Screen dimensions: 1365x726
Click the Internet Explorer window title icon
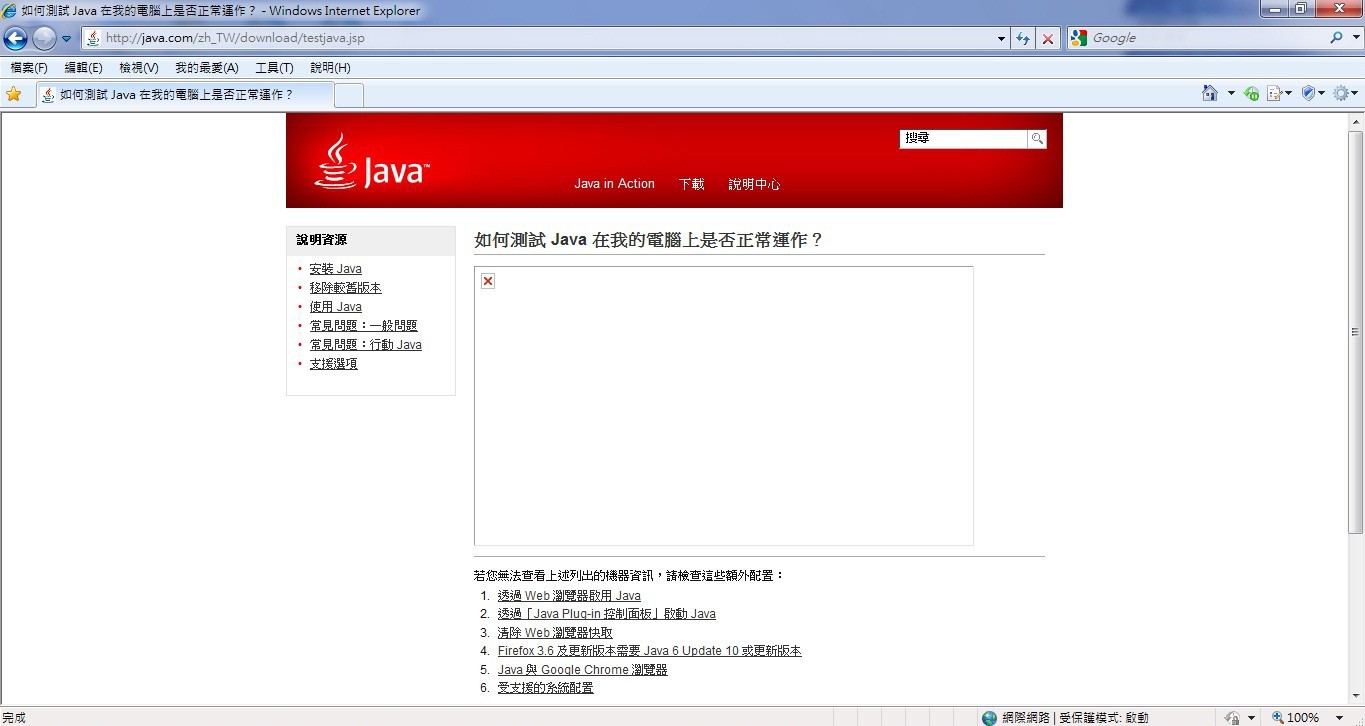point(10,11)
